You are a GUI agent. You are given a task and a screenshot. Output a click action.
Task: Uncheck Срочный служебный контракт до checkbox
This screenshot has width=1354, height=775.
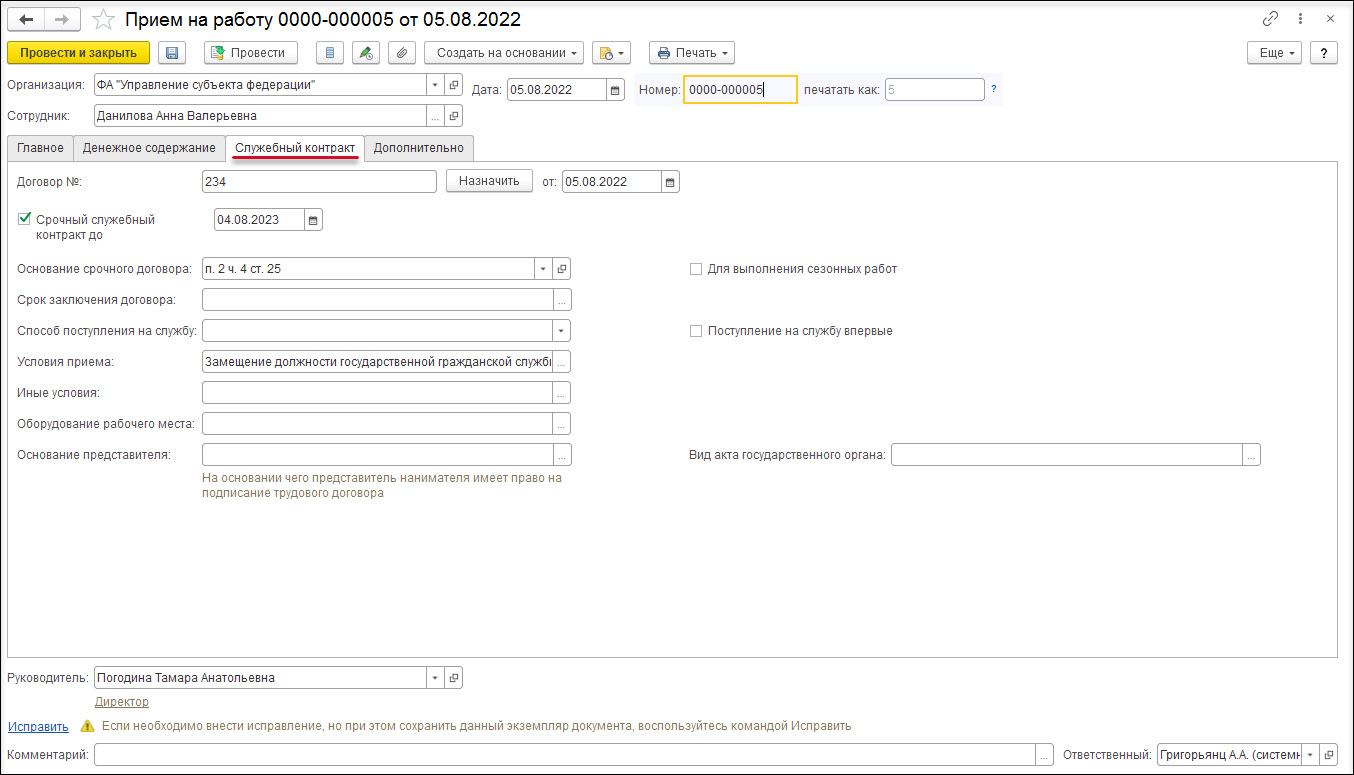point(25,219)
